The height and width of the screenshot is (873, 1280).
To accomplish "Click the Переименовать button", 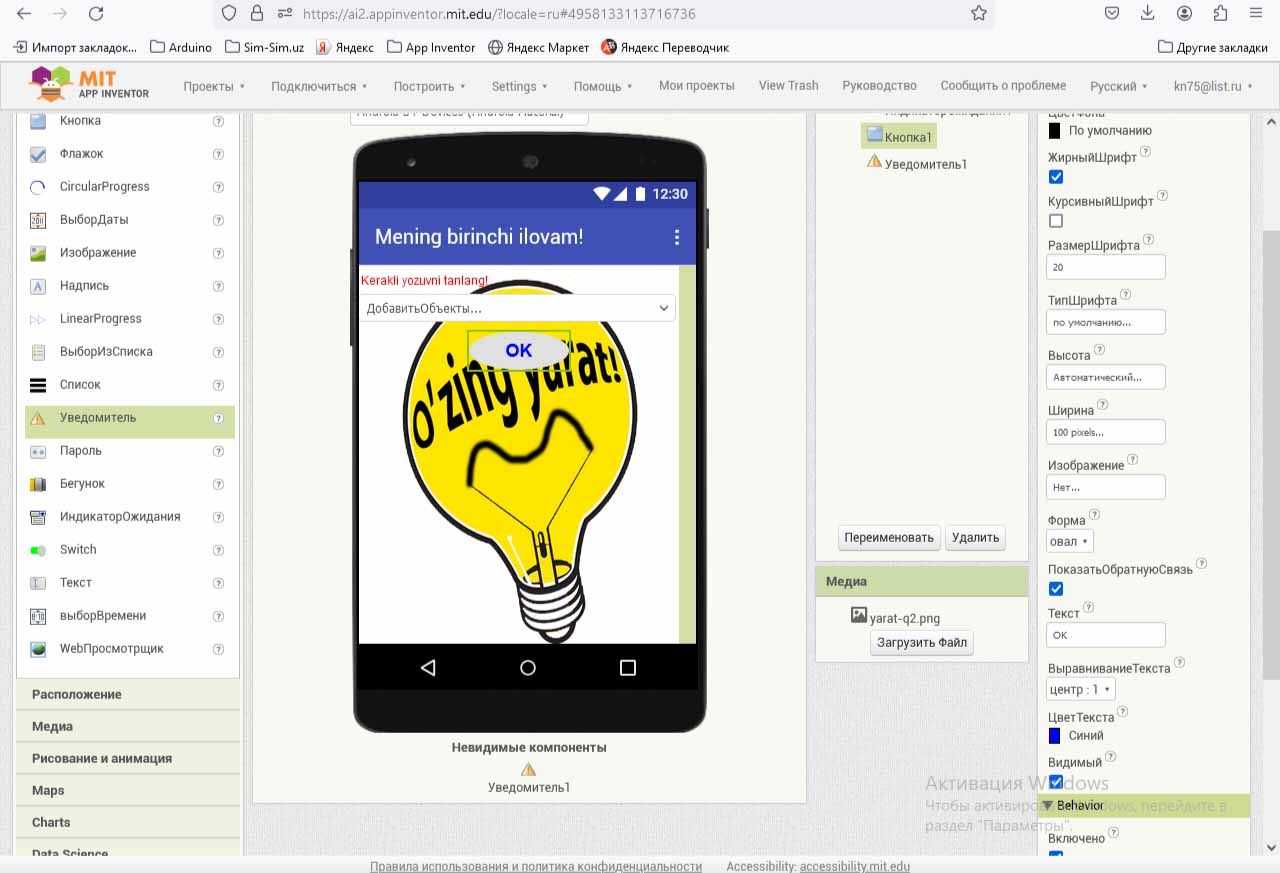I will 888,537.
